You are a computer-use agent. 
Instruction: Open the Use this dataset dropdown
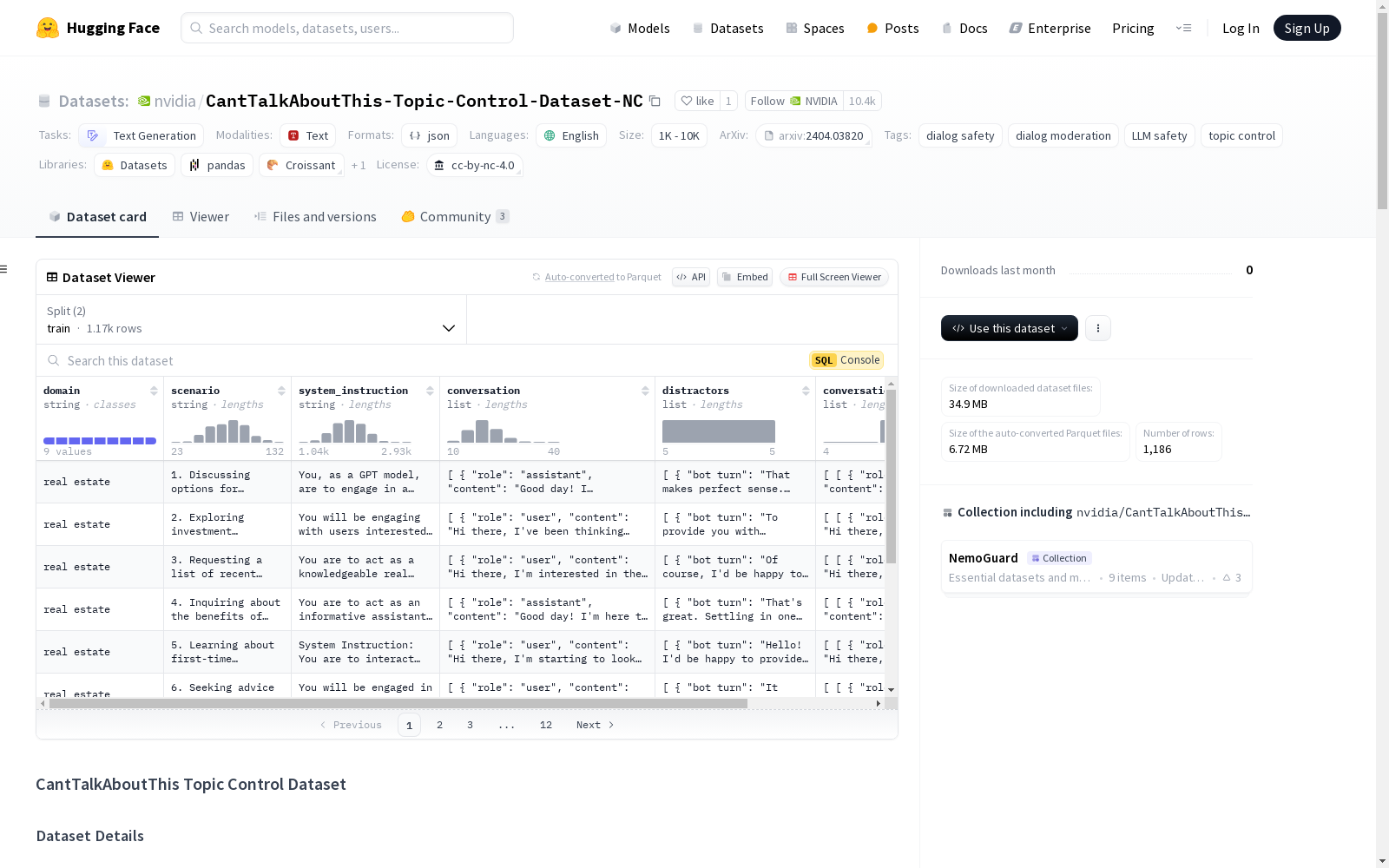click(1010, 328)
